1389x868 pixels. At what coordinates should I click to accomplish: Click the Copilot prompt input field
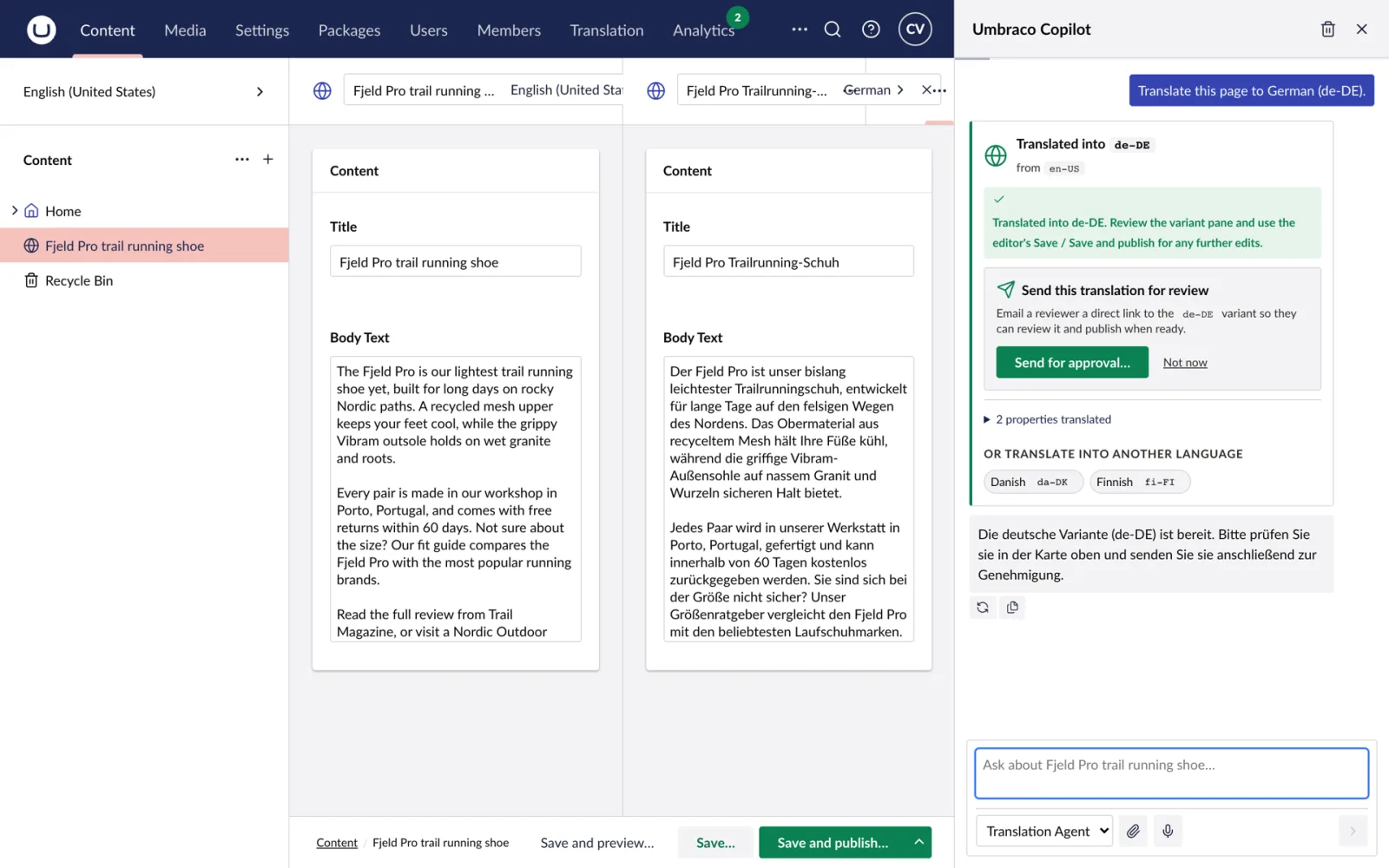click(1171, 773)
